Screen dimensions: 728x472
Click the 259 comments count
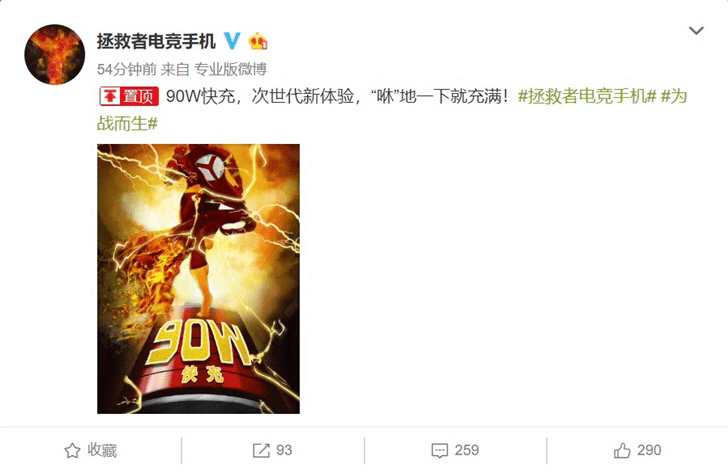pyautogui.click(x=467, y=450)
